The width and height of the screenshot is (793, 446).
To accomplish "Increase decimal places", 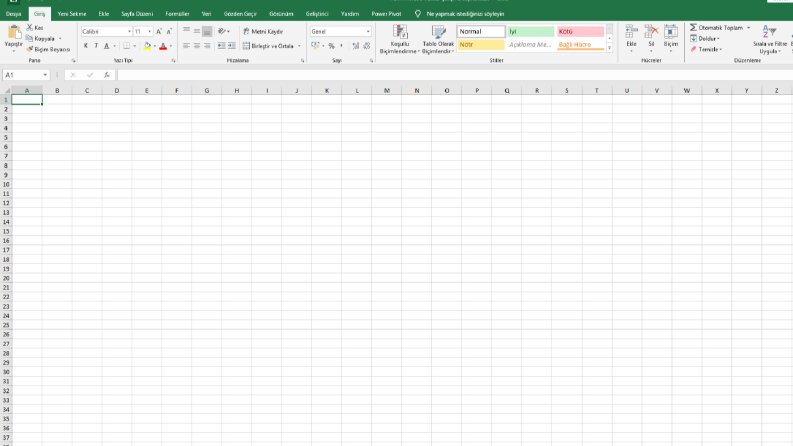I will click(356, 46).
